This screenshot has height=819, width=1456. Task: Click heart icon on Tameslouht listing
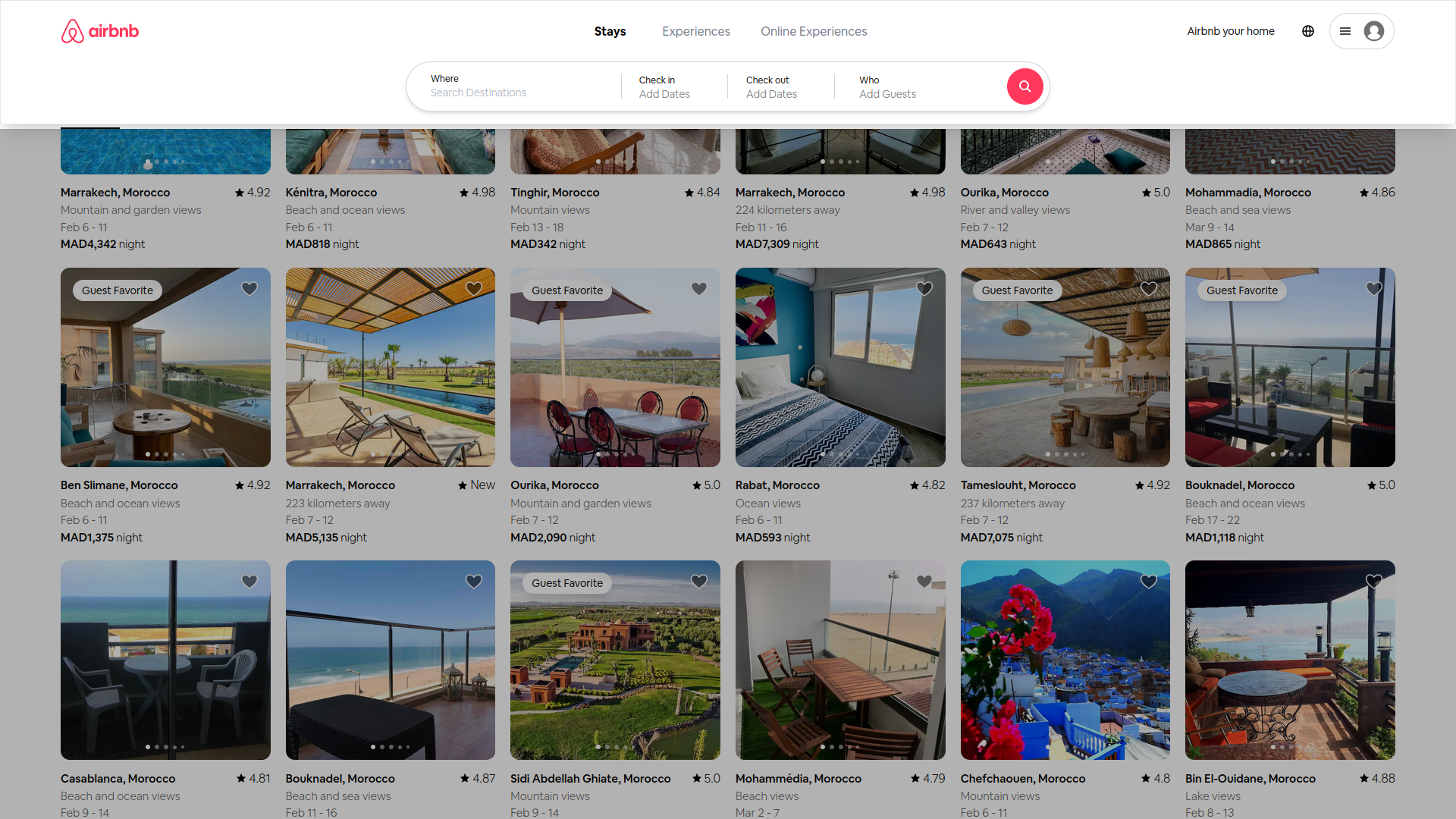click(x=1149, y=289)
